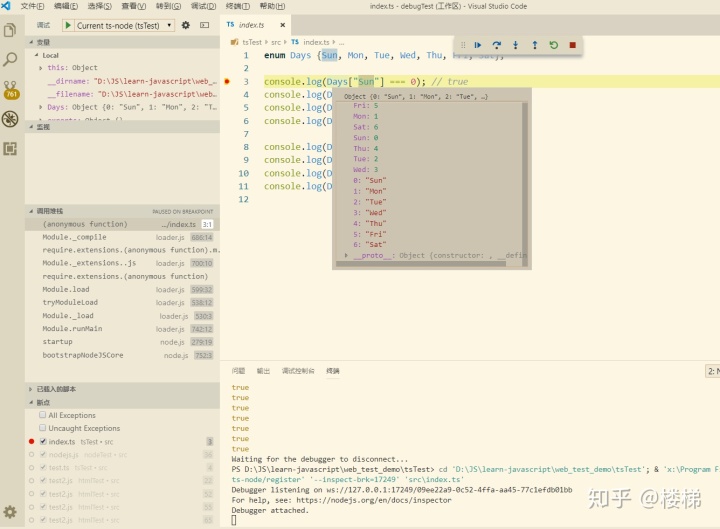The width and height of the screenshot is (720, 529).
Task: Click src in the breadcrumb path
Action: tap(276, 42)
